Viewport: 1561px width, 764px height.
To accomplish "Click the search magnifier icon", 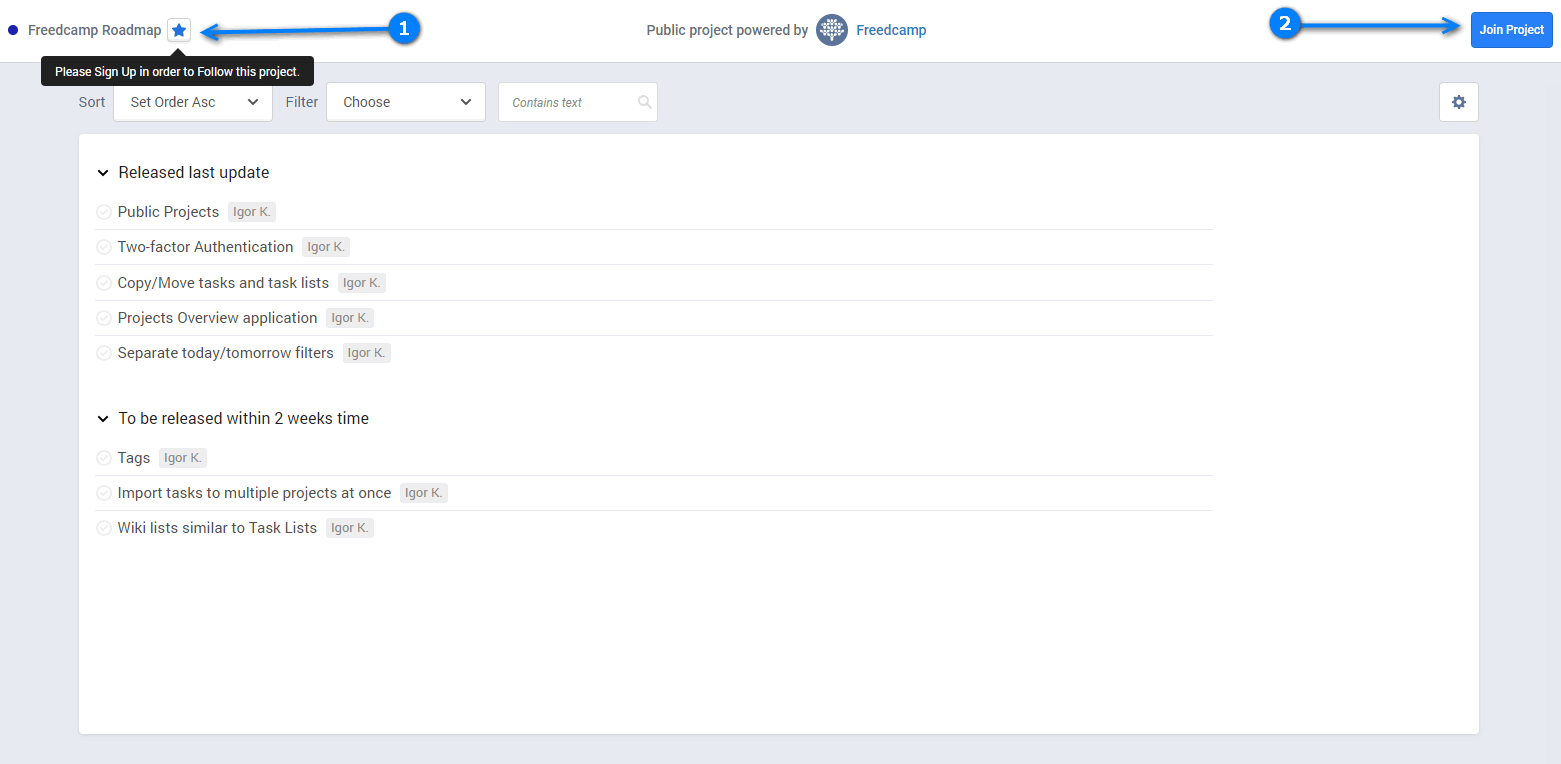I will (644, 102).
